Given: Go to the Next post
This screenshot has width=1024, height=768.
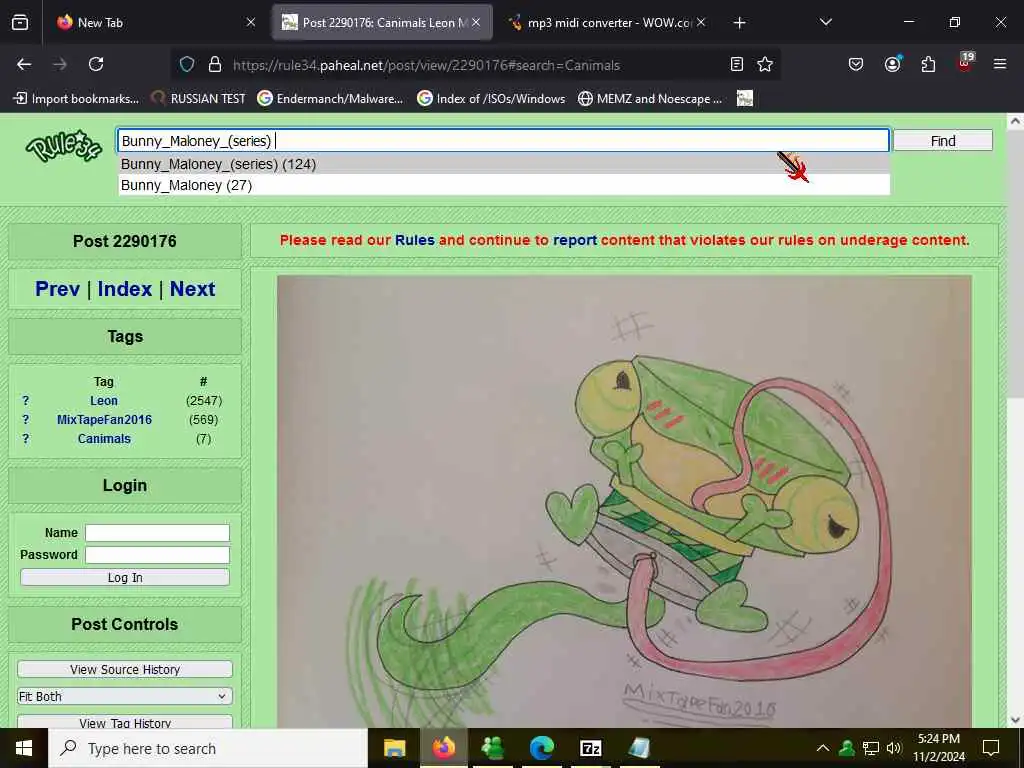Looking at the screenshot, I should click(x=193, y=289).
